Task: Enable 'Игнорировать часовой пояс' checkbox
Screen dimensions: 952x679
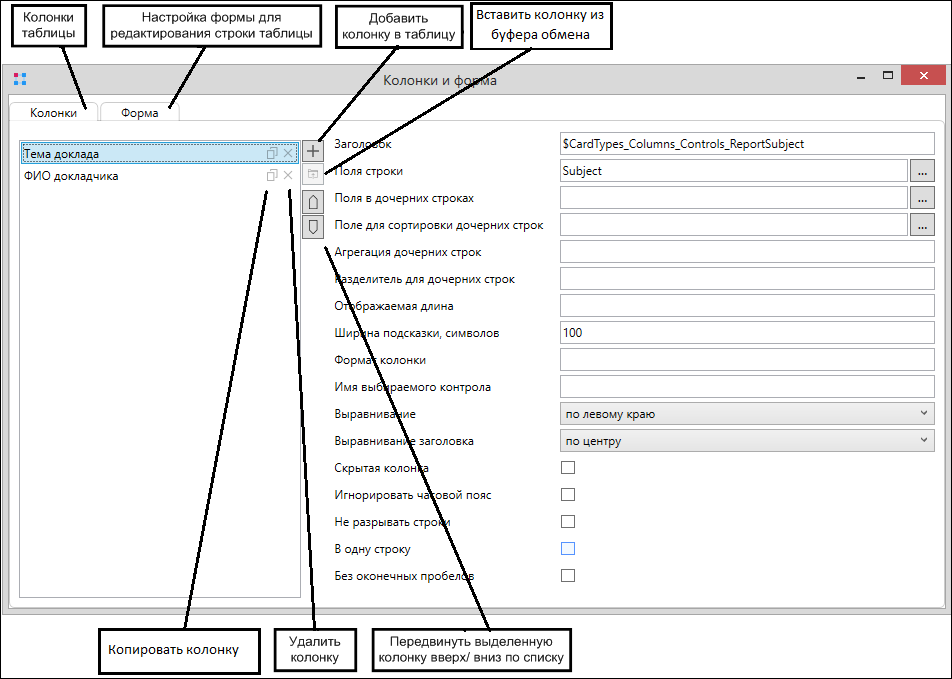Action: pyautogui.click(x=568, y=495)
